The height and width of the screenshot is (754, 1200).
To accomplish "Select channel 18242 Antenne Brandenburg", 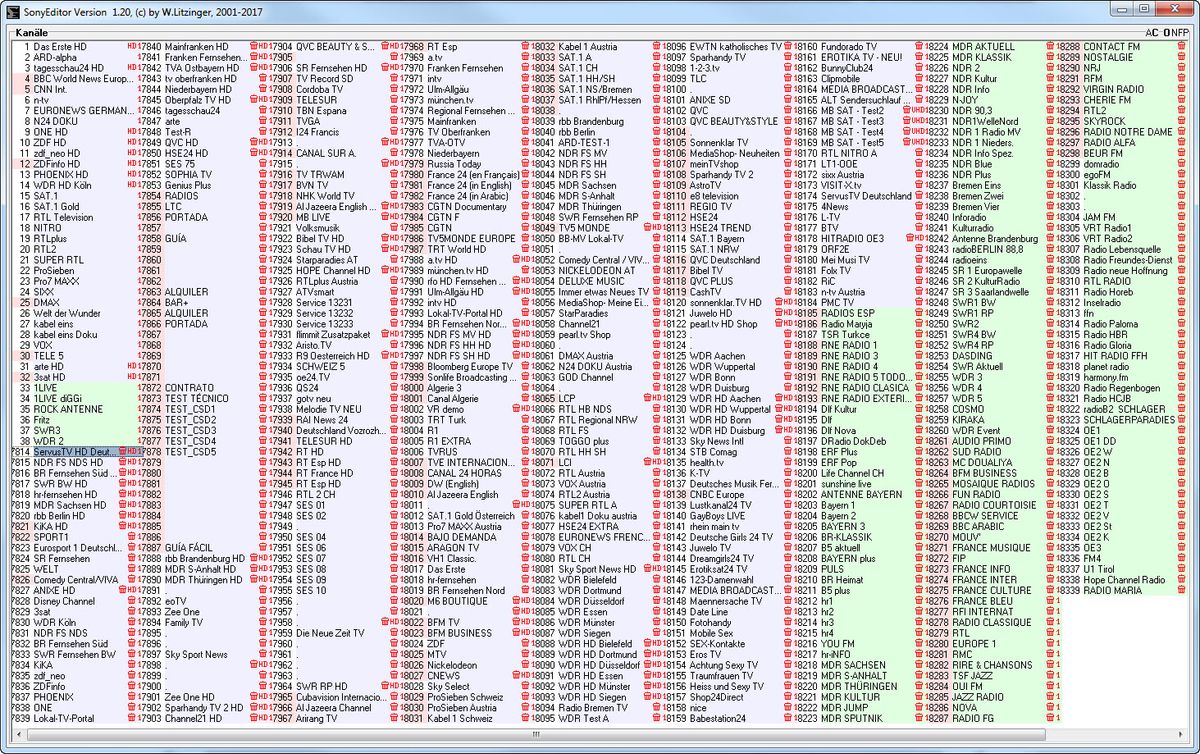I will pos(995,238).
